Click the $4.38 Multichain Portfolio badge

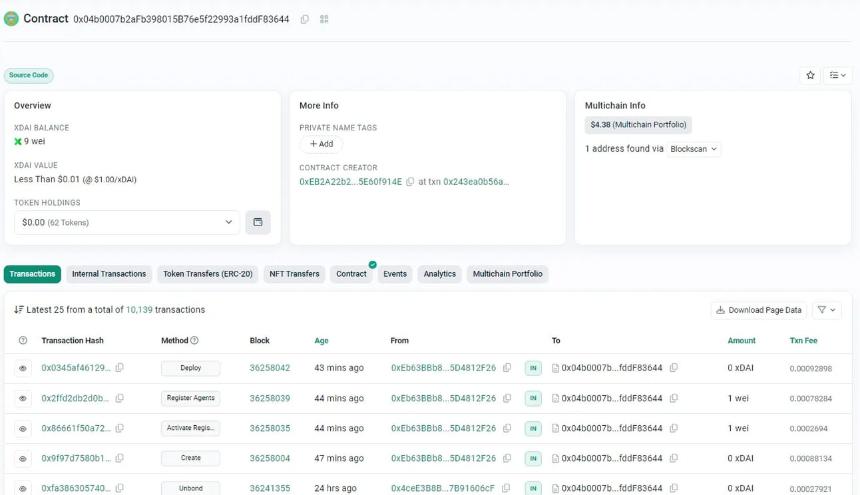tap(638, 124)
